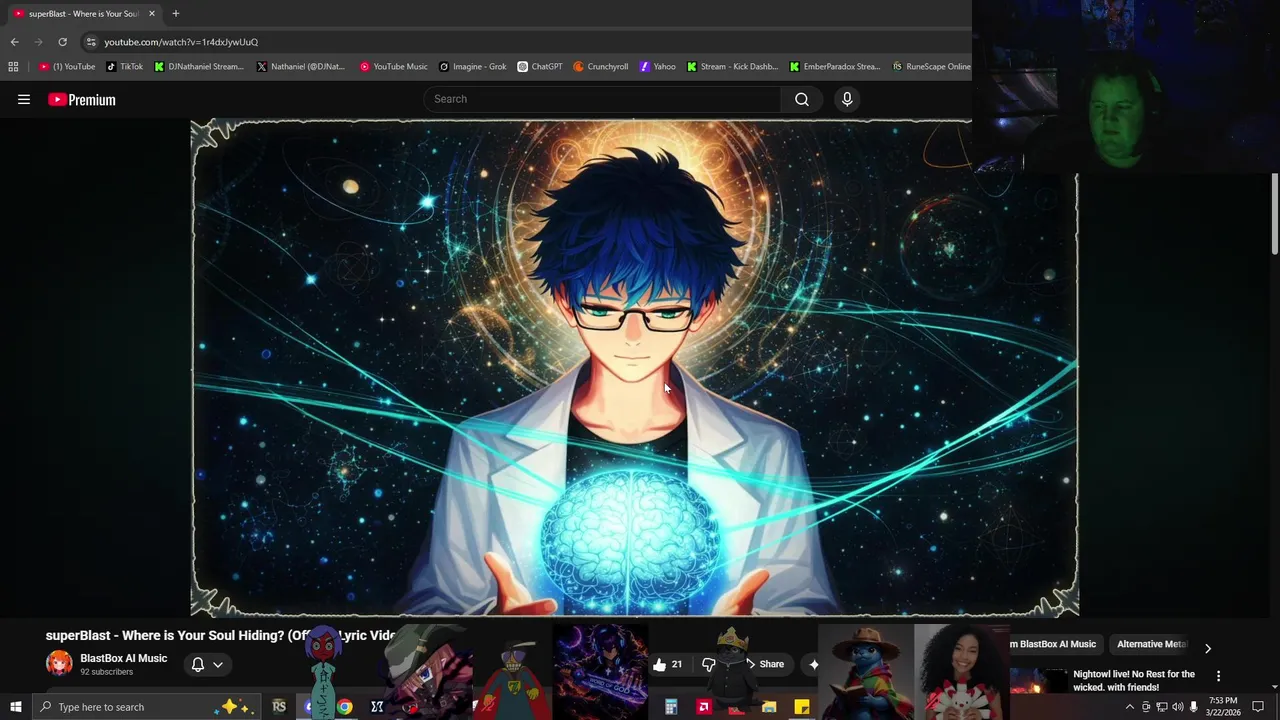Image resolution: width=1280 pixels, height=720 pixels.
Task: Click the browser forward arrow
Action: [38, 42]
